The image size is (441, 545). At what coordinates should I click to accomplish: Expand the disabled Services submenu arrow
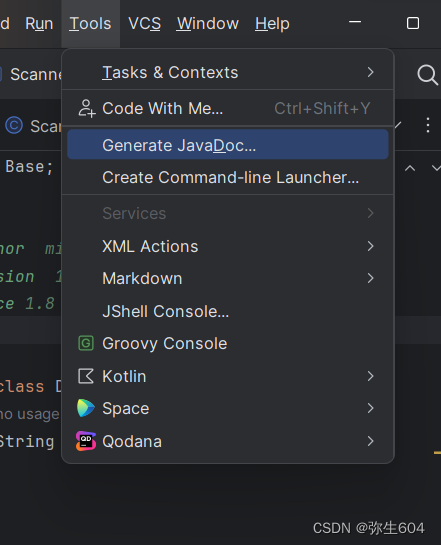370,213
